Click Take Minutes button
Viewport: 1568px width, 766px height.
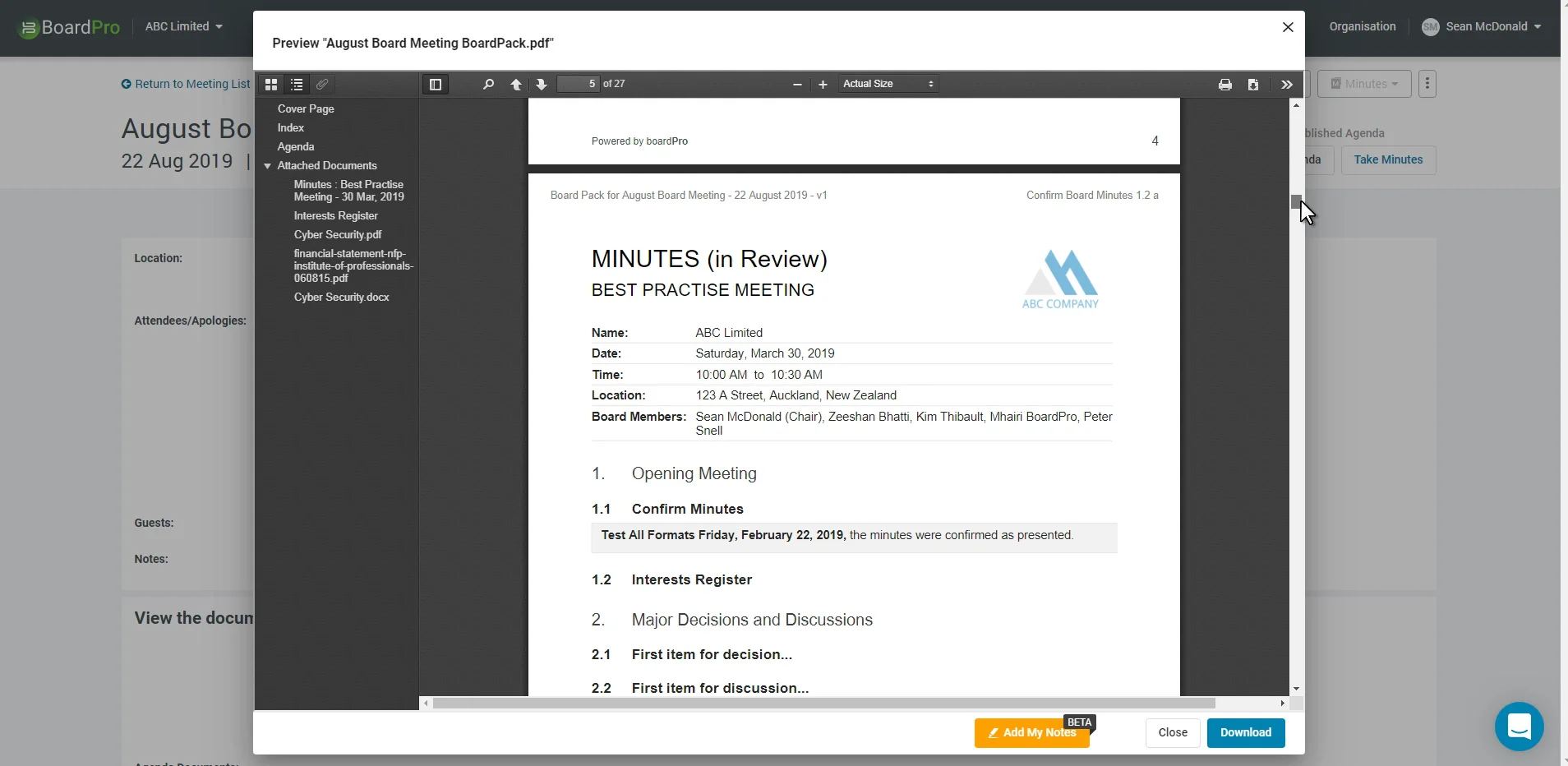pos(1388,159)
